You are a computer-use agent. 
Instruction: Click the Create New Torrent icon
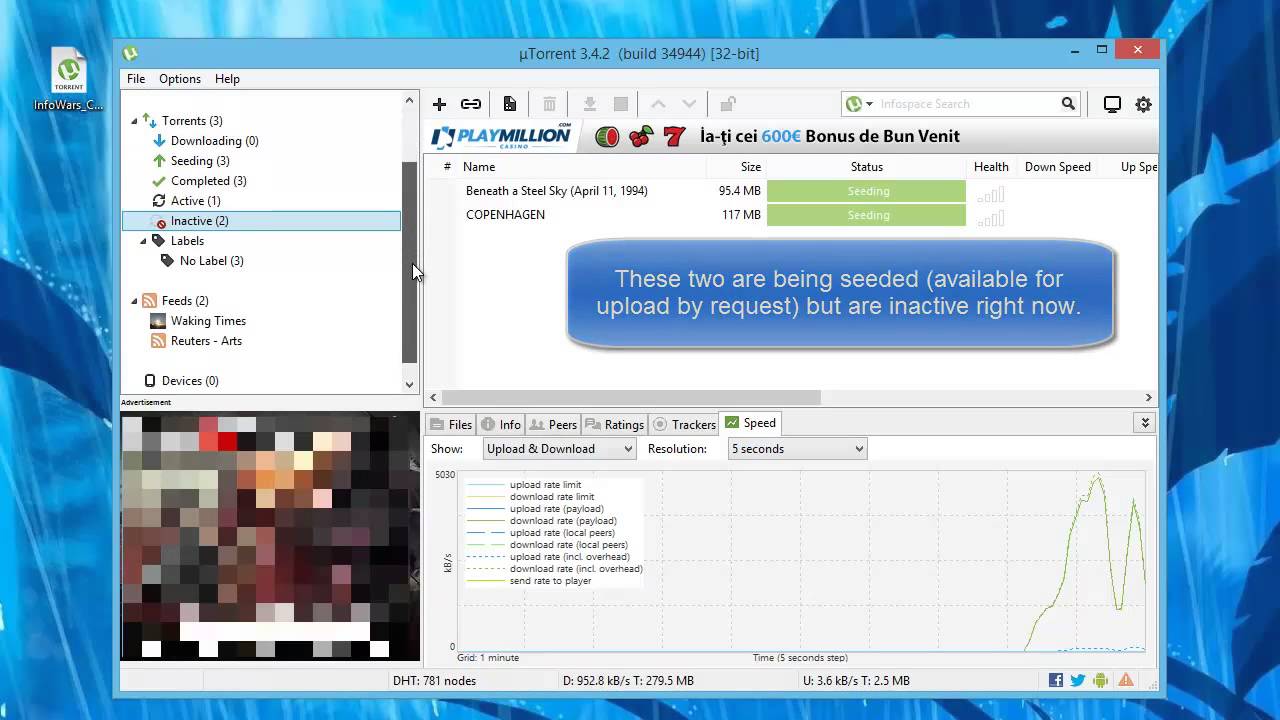[x=510, y=104]
